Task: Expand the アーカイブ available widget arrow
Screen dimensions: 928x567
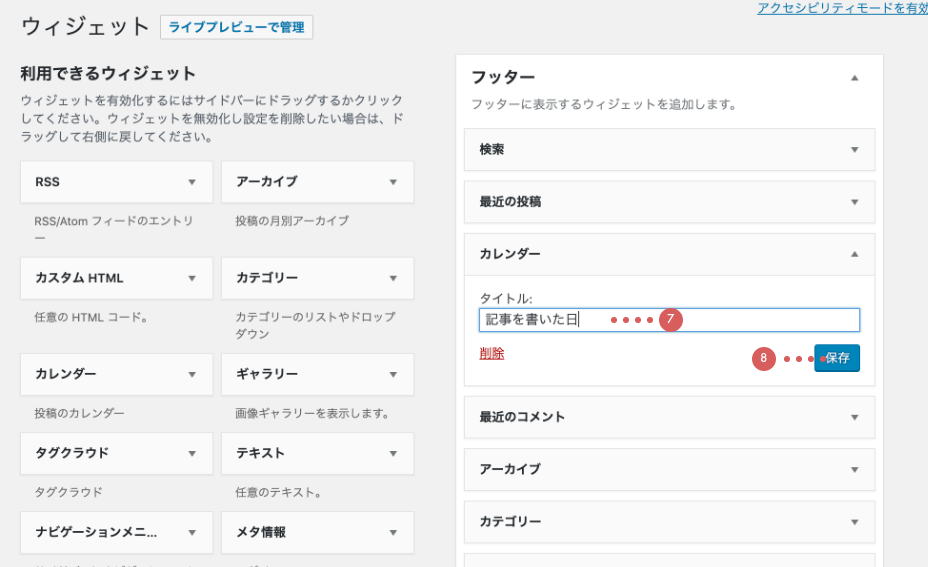Action: coord(393,182)
